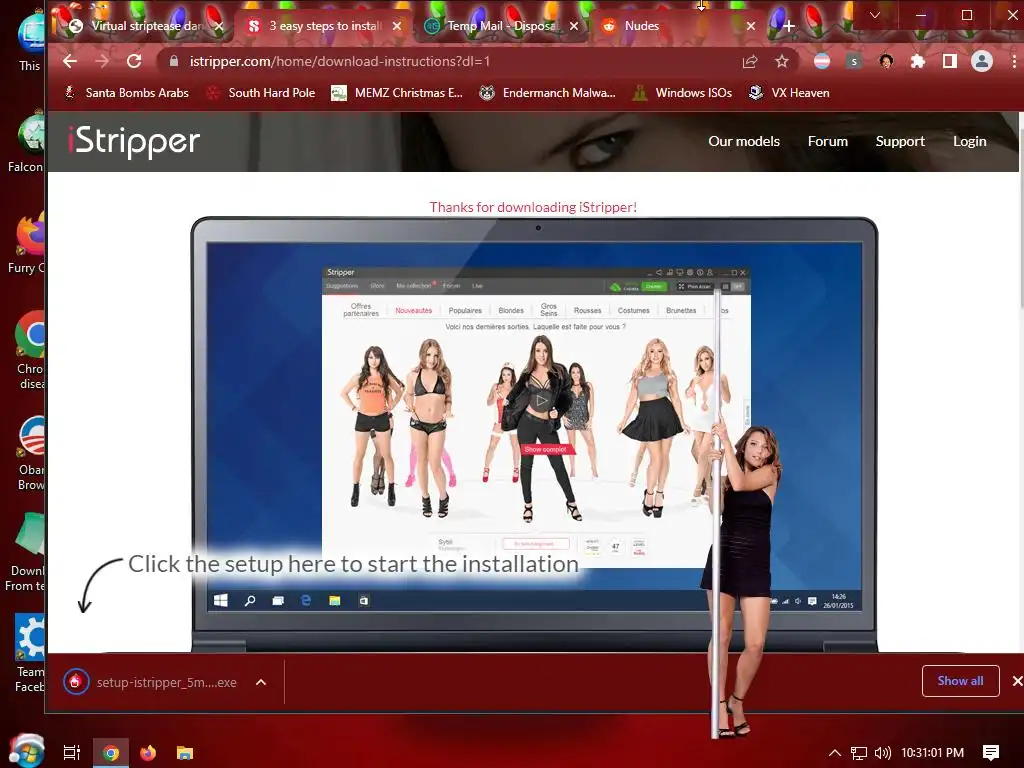Bookmark this page with the star icon
Screen dimensions: 1024x768
click(782, 61)
